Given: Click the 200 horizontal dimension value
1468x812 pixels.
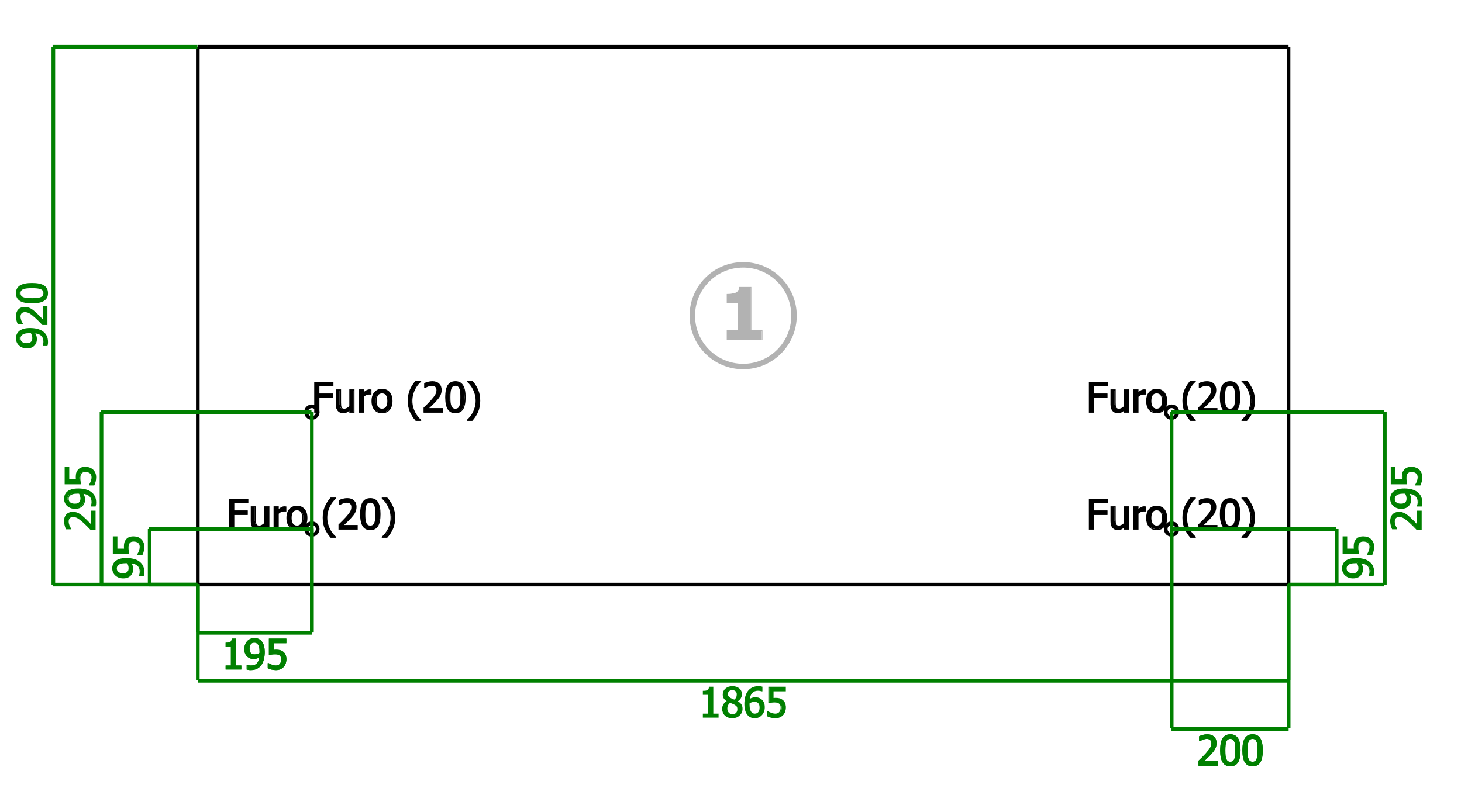Looking at the screenshot, I should tap(1230, 752).
